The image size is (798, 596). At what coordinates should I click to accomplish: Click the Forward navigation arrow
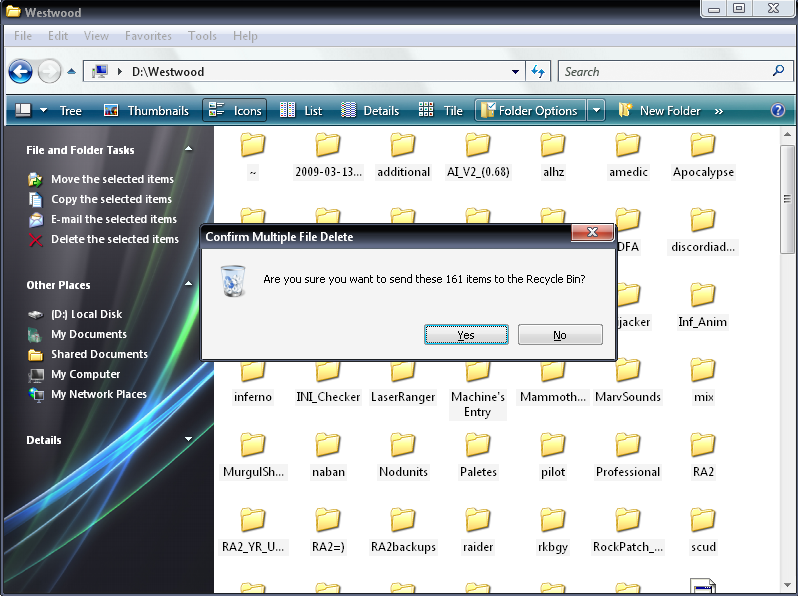(x=49, y=71)
